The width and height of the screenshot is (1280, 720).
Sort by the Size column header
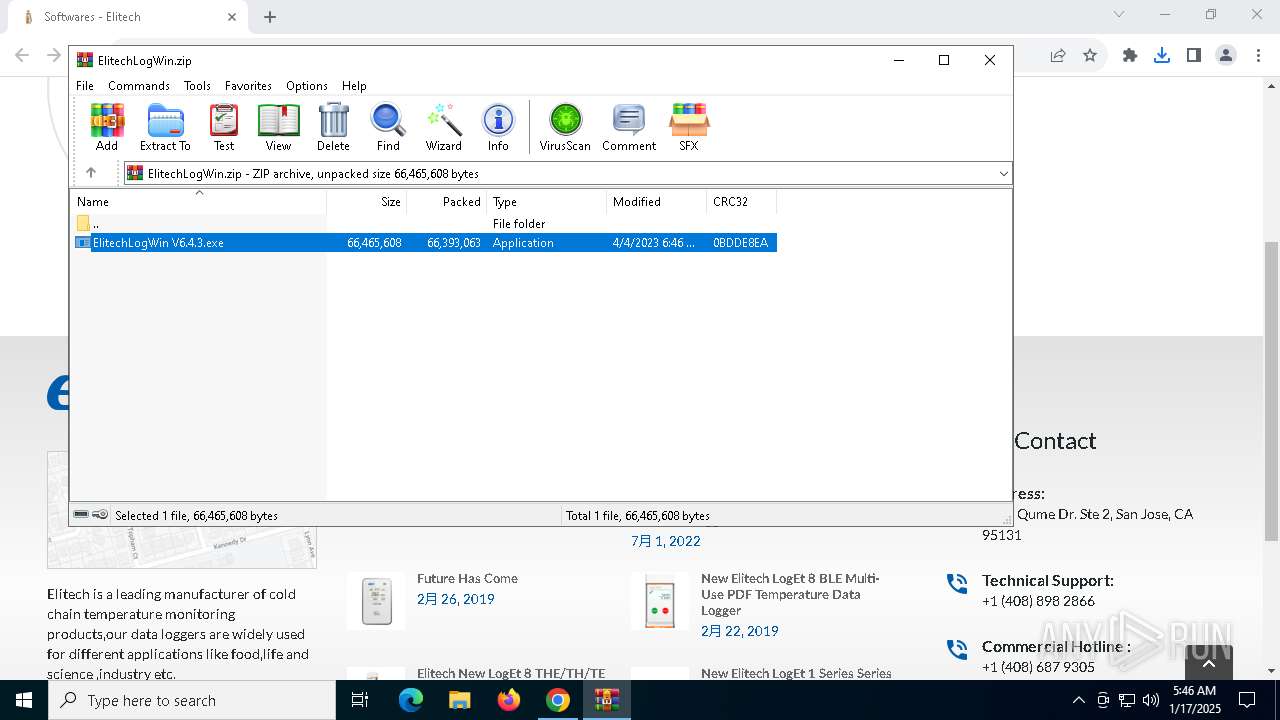click(x=367, y=202)
